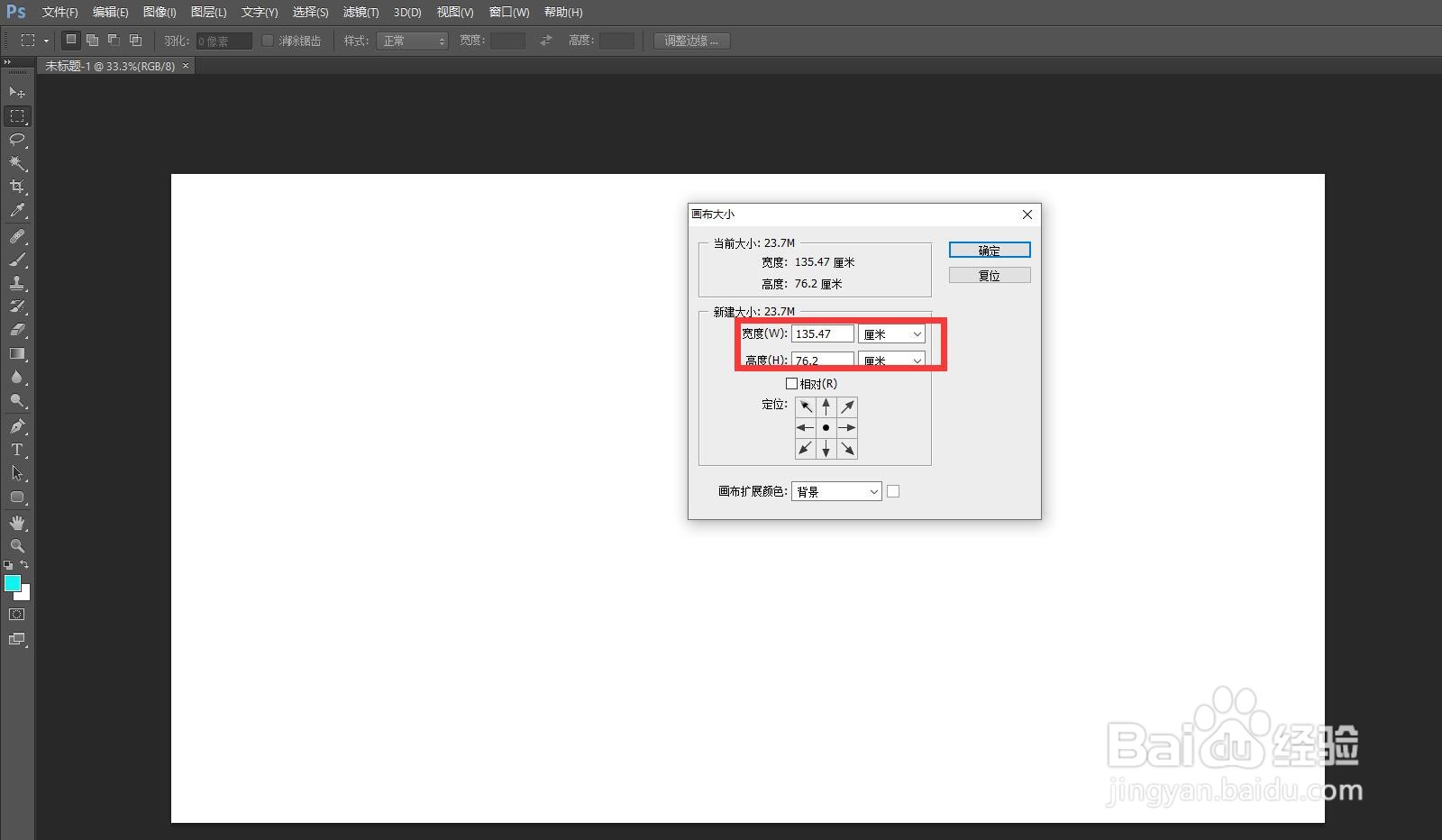1442x840 pixels.
Task: Open height unit 厘米 dropdown
Action: pyautogui.click(x=891, y=360)
